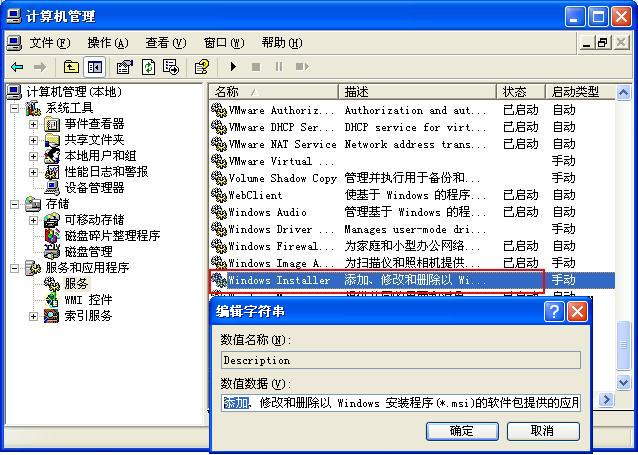638x455 pixels.
Task: Click the 索引服务 icon
Action: pos(52,316)
